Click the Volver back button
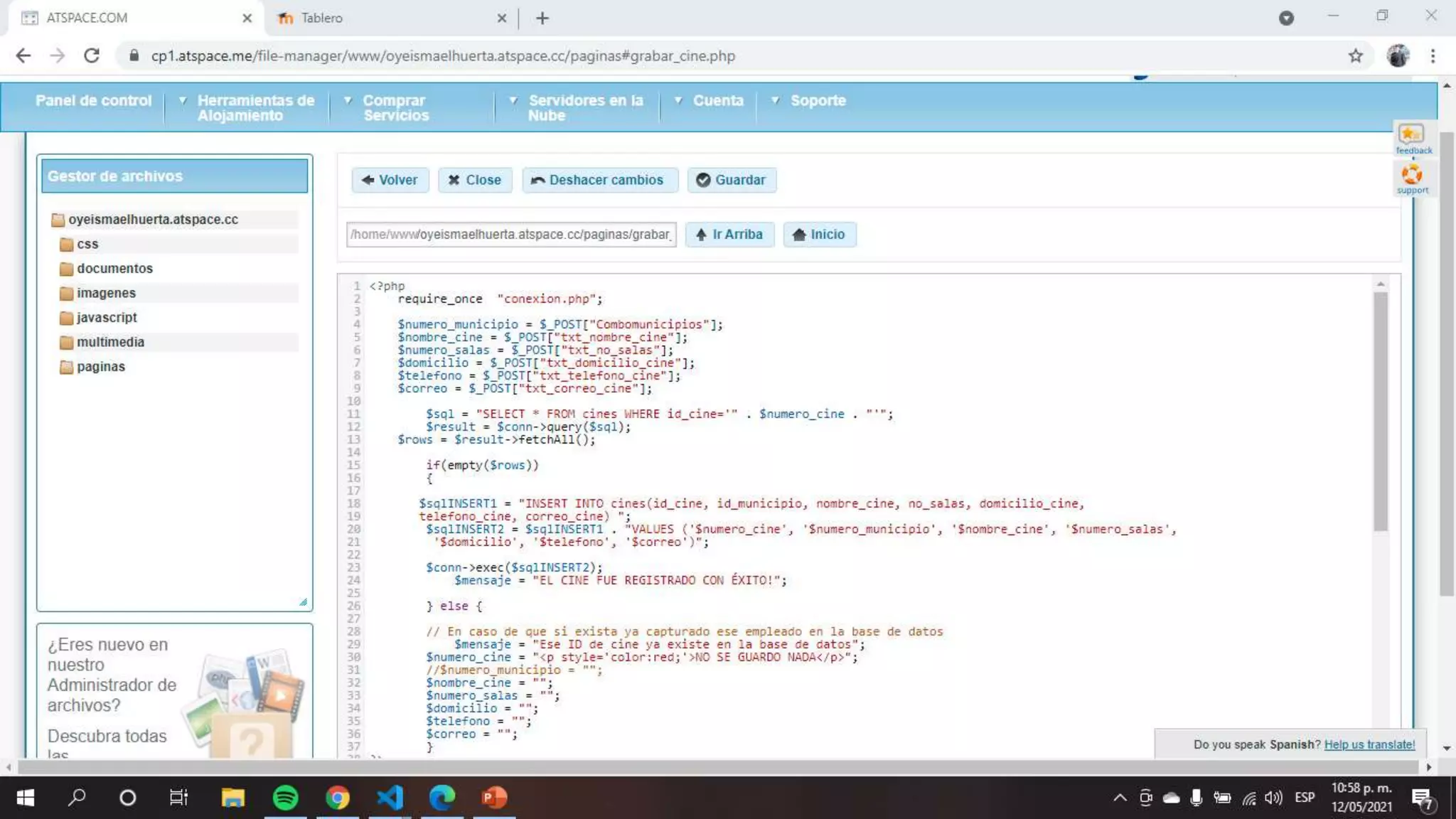Screen dimensions: 1456x819 [x=390, y=180]
